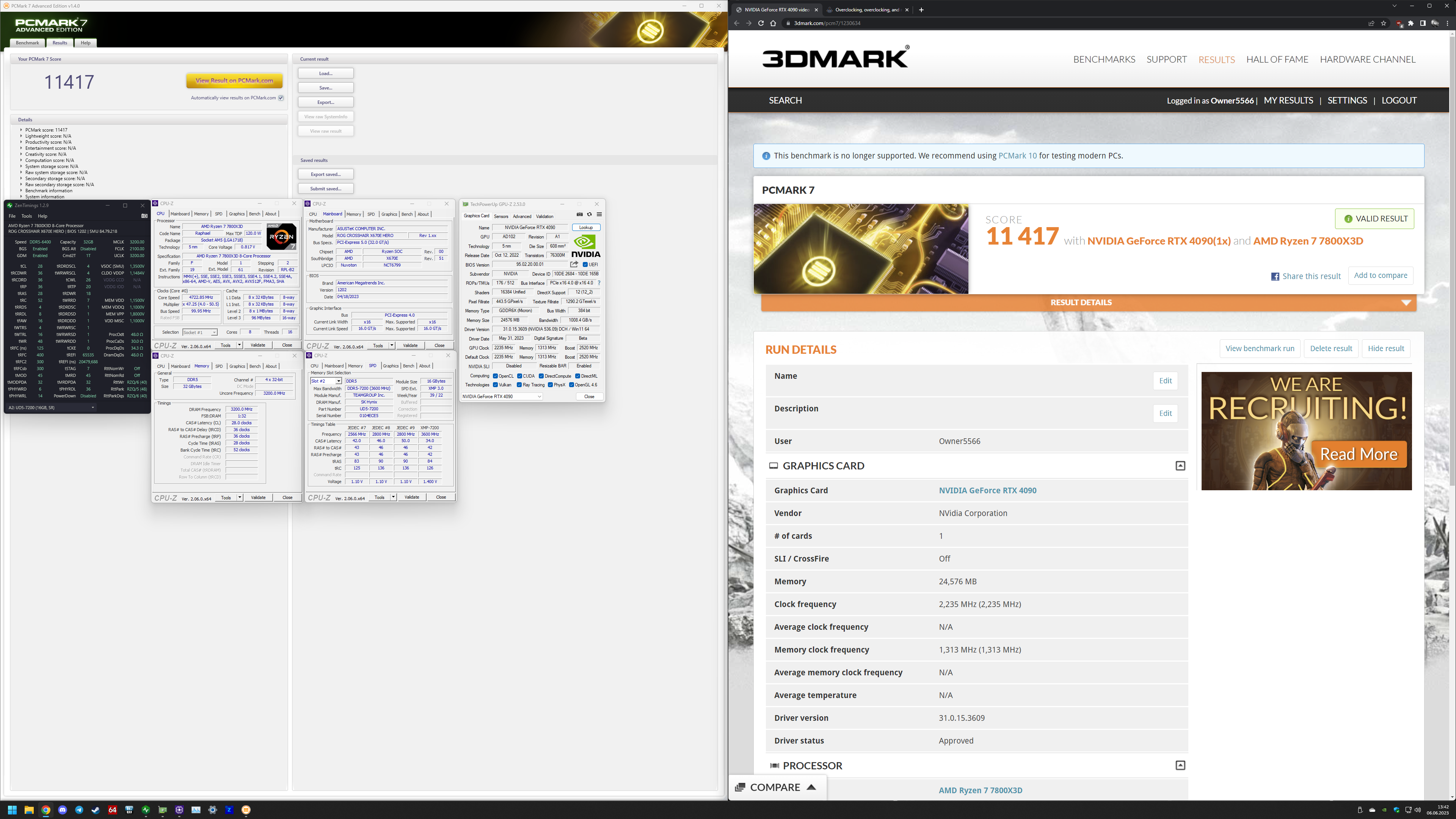Open the GPU selection dropdown in GPU-Z

502,396
